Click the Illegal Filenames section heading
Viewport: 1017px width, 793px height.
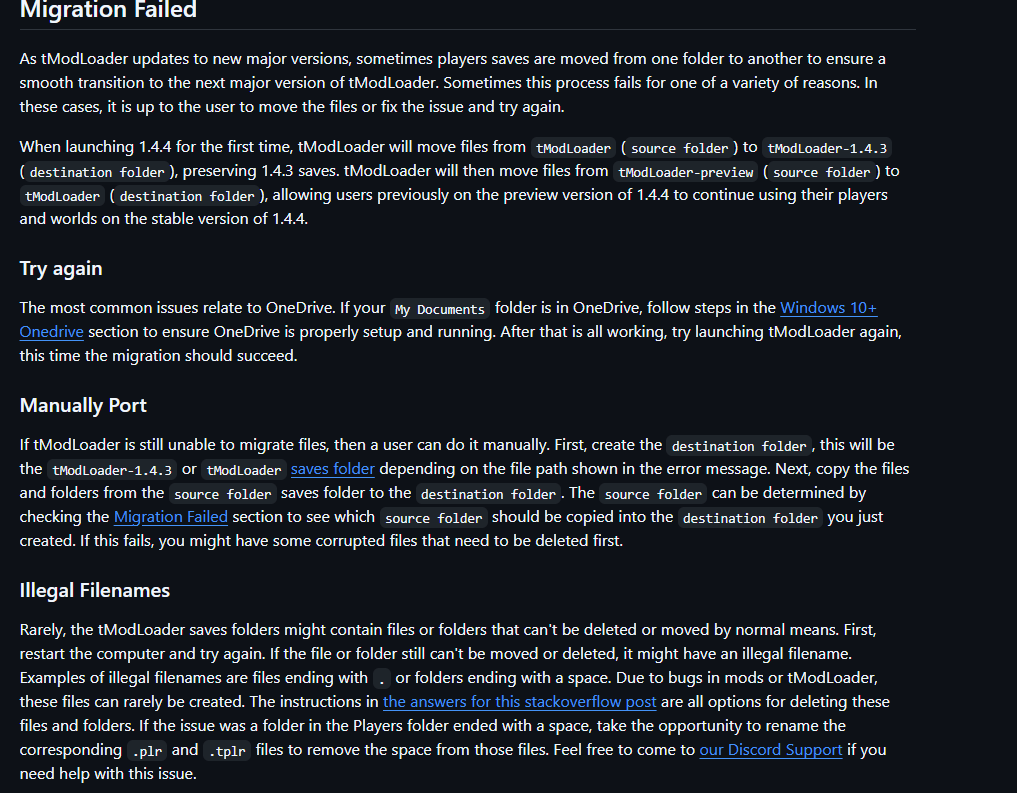click(95, 590)
